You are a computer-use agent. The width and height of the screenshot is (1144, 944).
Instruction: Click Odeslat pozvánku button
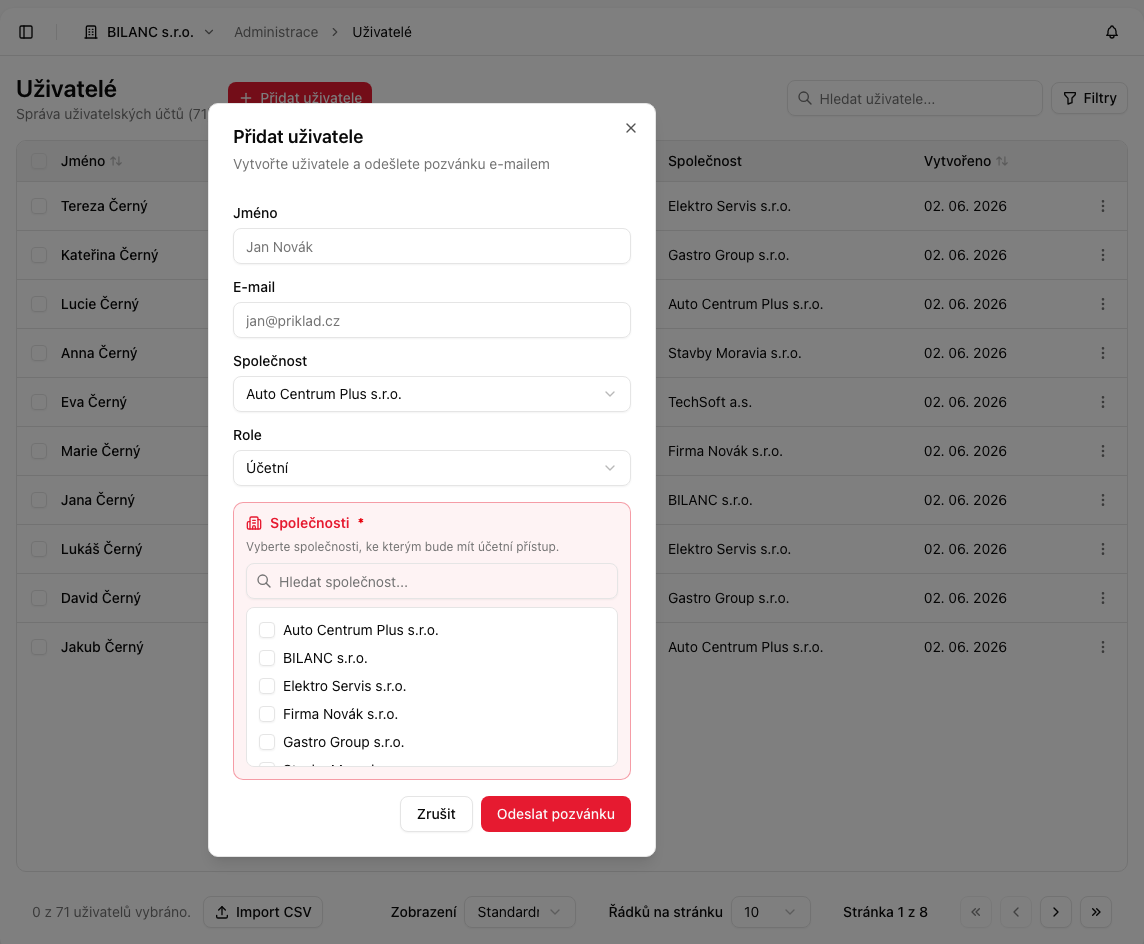pyautogui.click(x=556, y=814)
